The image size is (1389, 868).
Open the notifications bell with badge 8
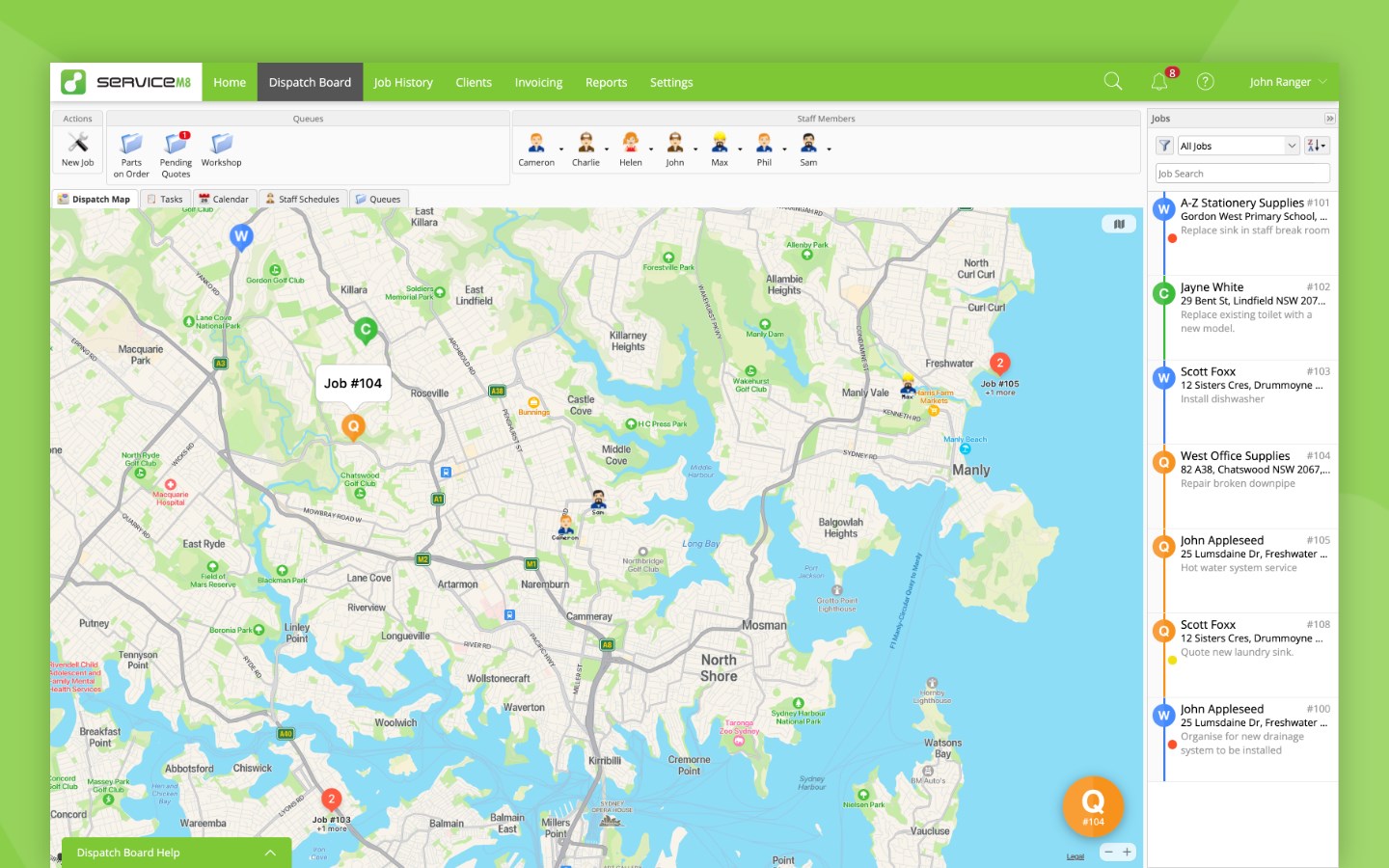pyautogui.click(x=1160, y=82)
